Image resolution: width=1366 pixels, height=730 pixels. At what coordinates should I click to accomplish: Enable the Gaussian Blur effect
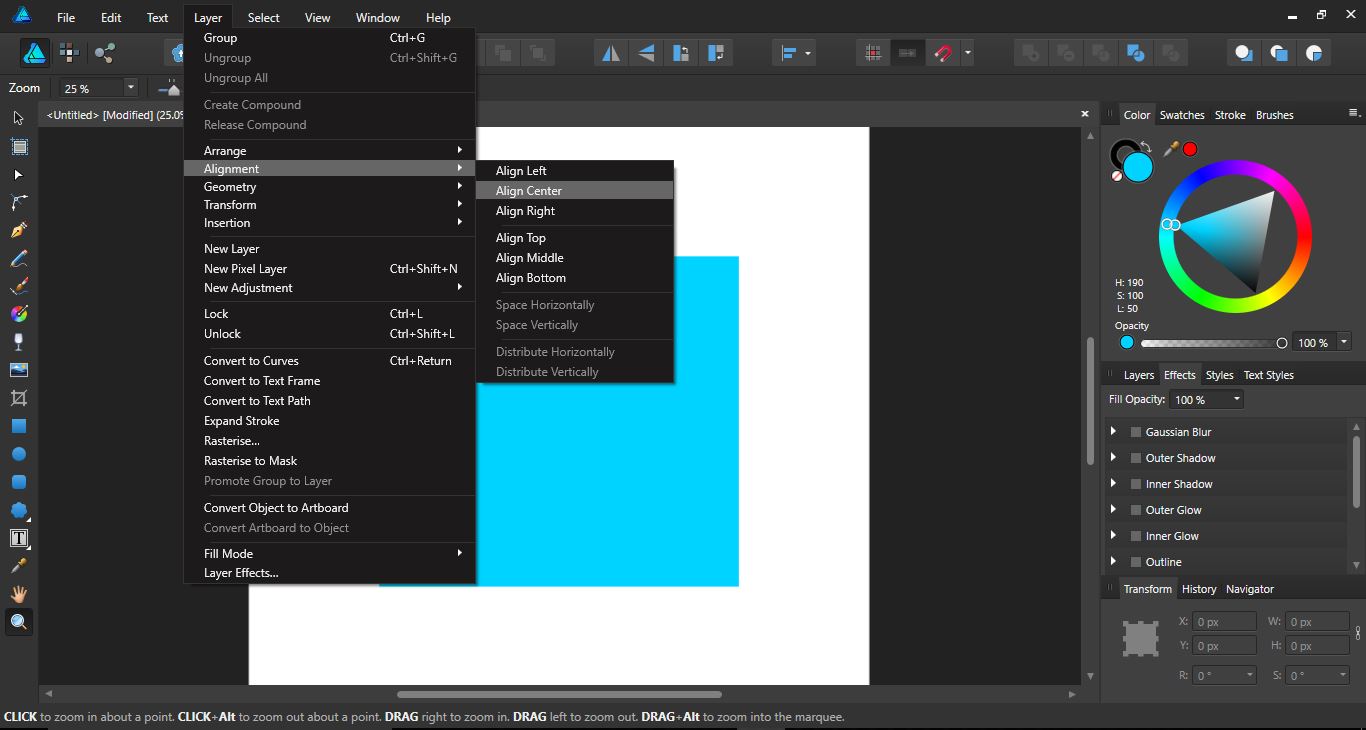tap(1136, 431)
